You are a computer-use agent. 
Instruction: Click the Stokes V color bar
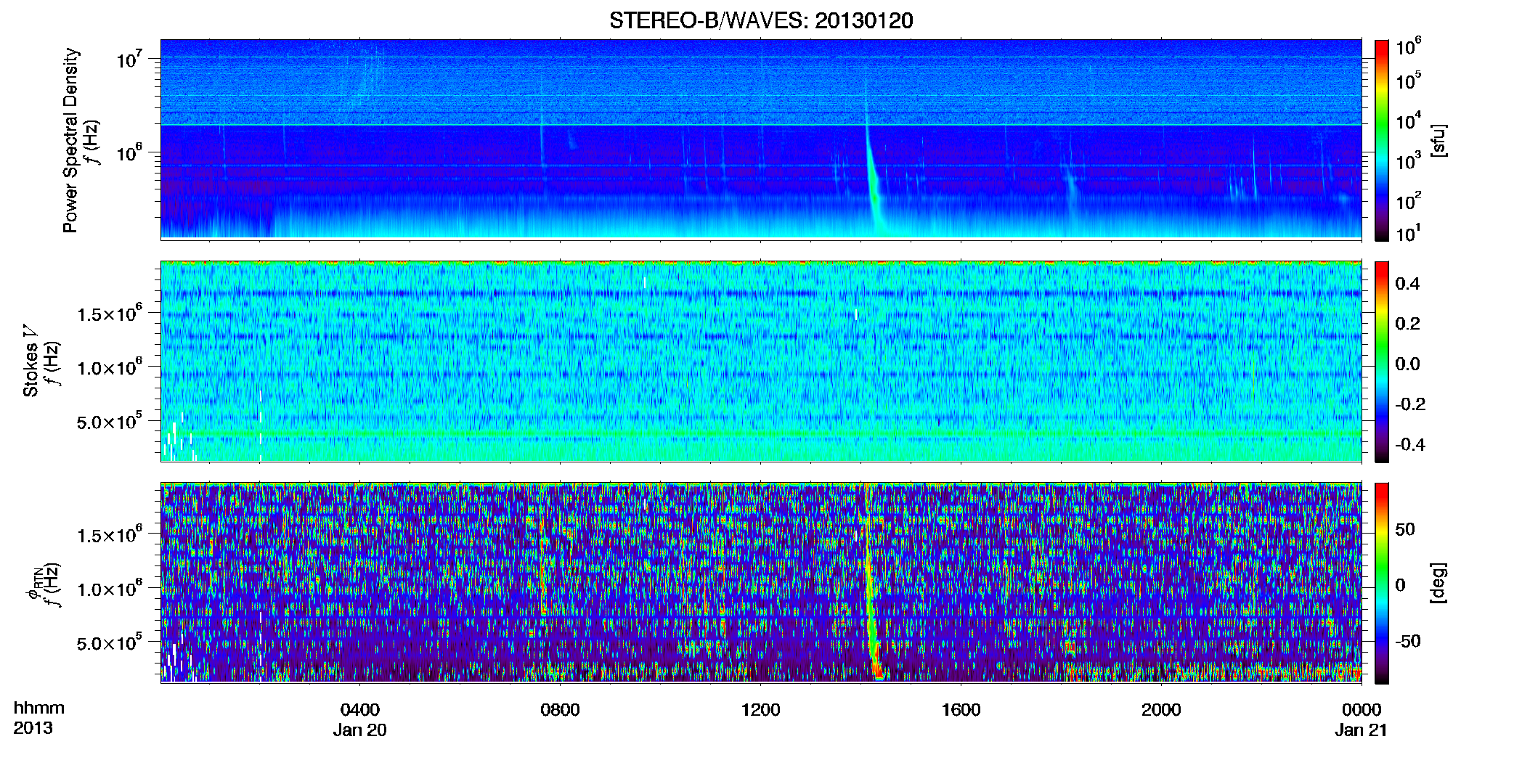(x=1382, y=362)
